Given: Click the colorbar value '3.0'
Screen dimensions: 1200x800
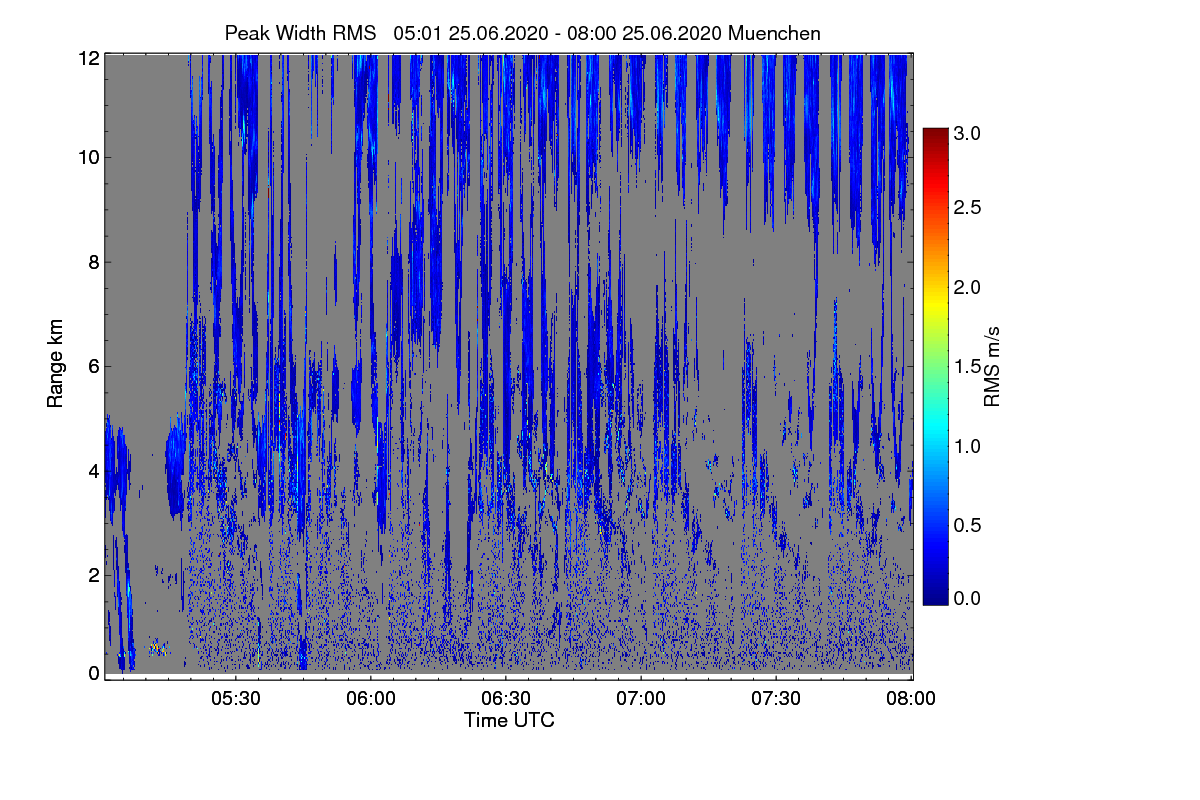Looking at the screenshot, I should tap(966, 133).
